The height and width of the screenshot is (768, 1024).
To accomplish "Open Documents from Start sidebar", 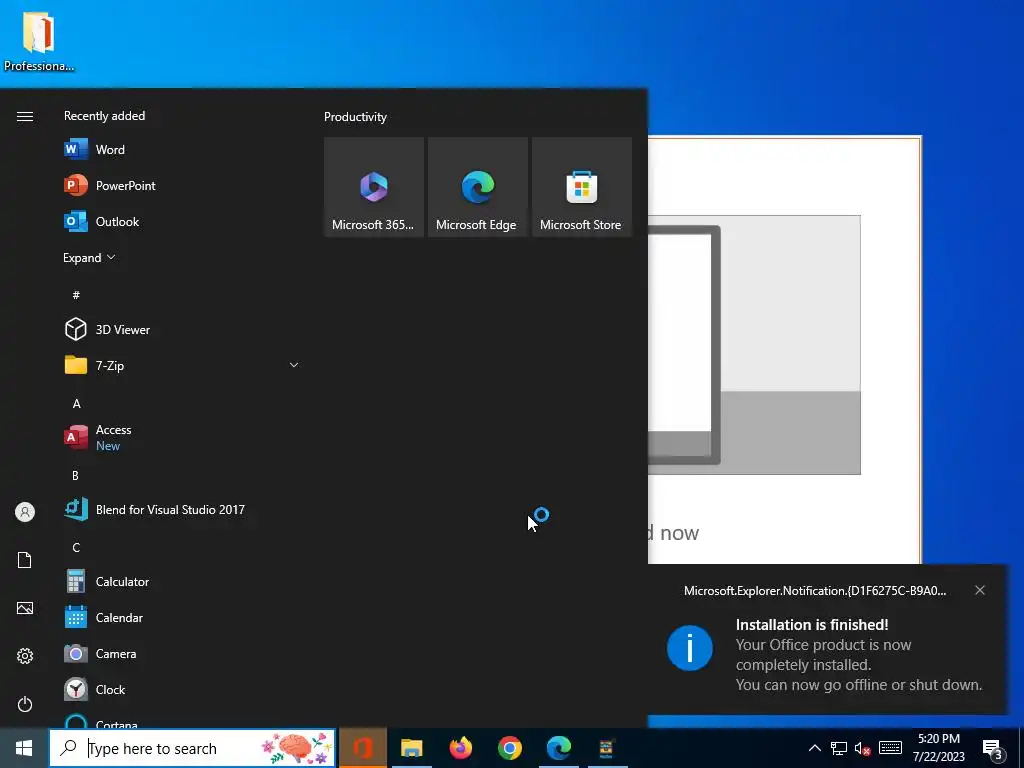I will [x=25, y=560].
